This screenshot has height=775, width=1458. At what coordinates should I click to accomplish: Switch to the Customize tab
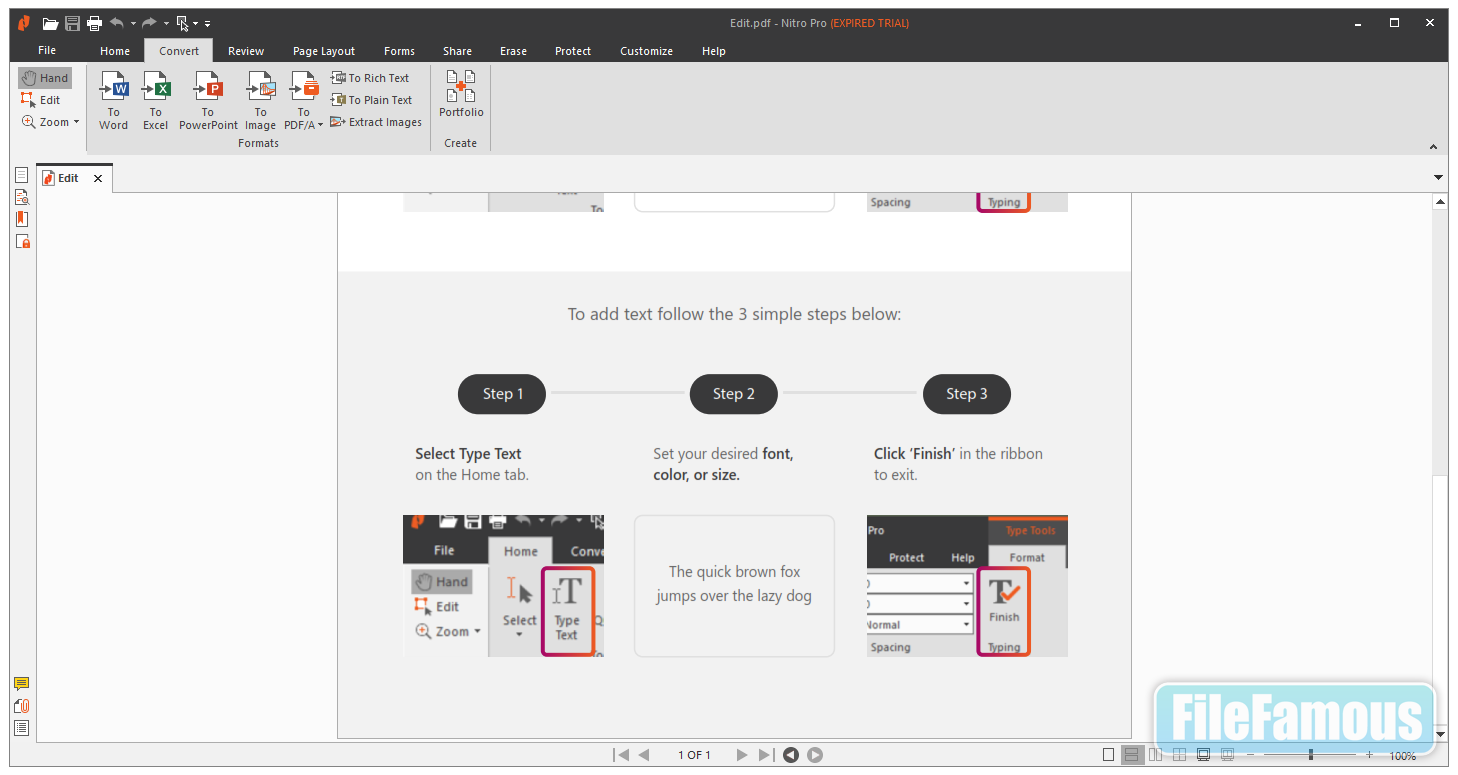point(646,51)
